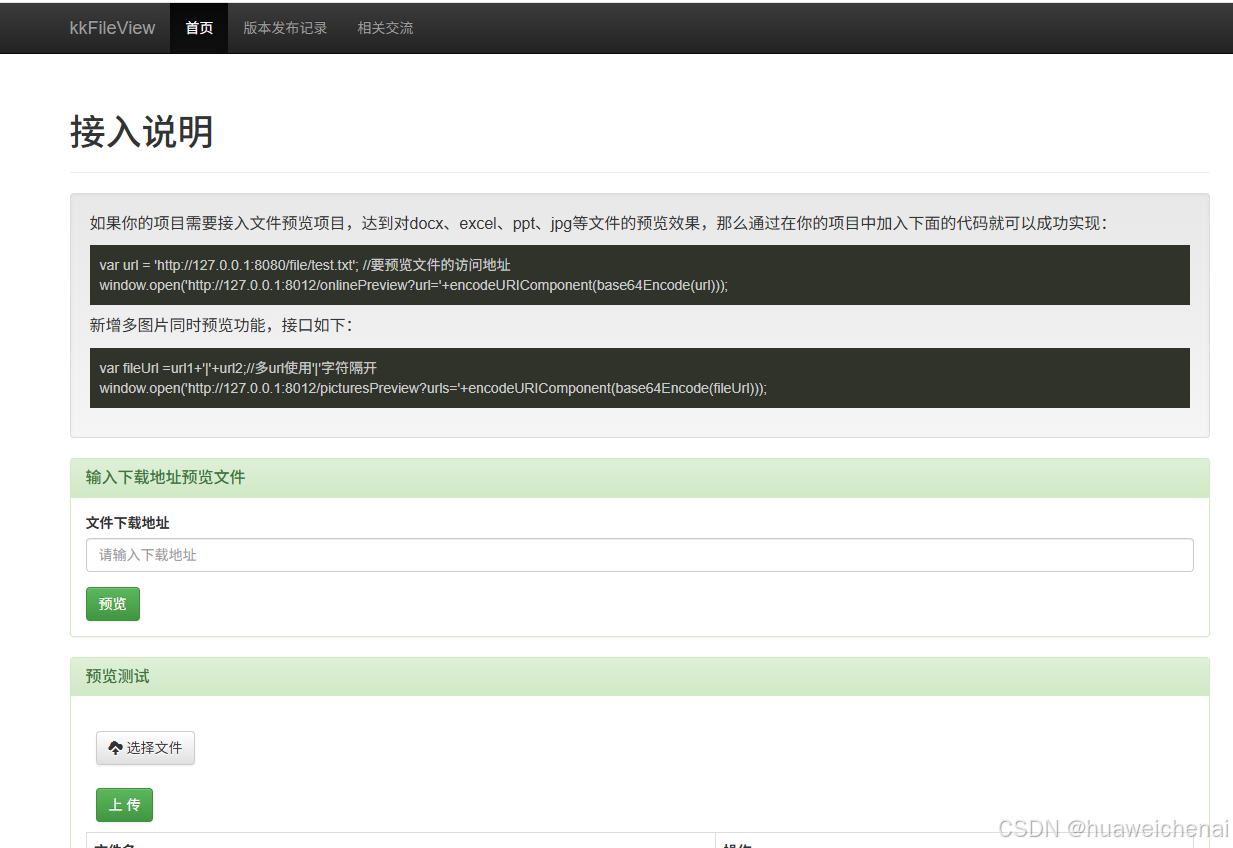The width and height of the screenshot is (1233, 848).
Task: Click the 如果你的项目需要接入 intro paragraph
Action: (x=598, y=223)
